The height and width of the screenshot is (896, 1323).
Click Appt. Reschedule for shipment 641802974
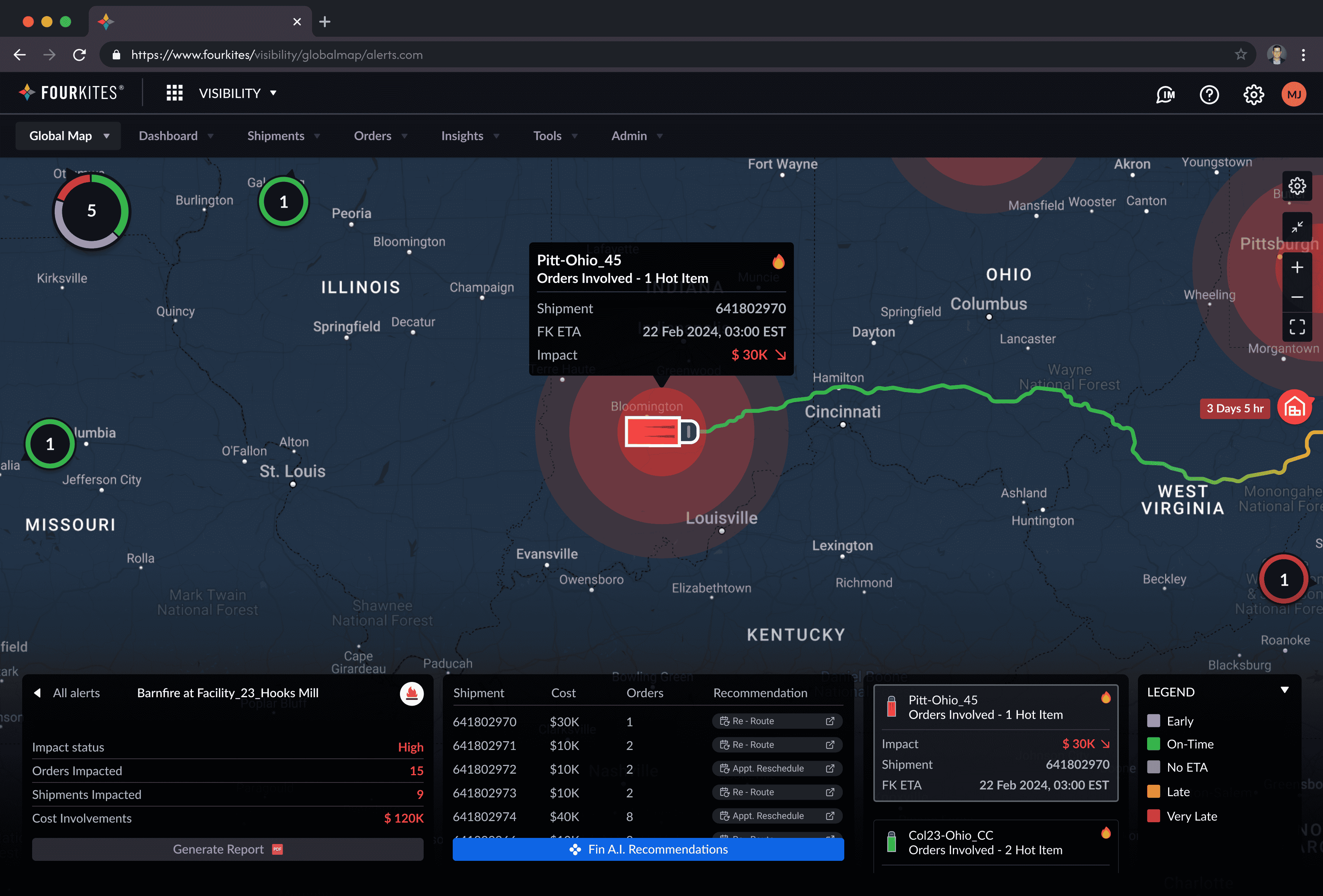(x=777, y=816)
